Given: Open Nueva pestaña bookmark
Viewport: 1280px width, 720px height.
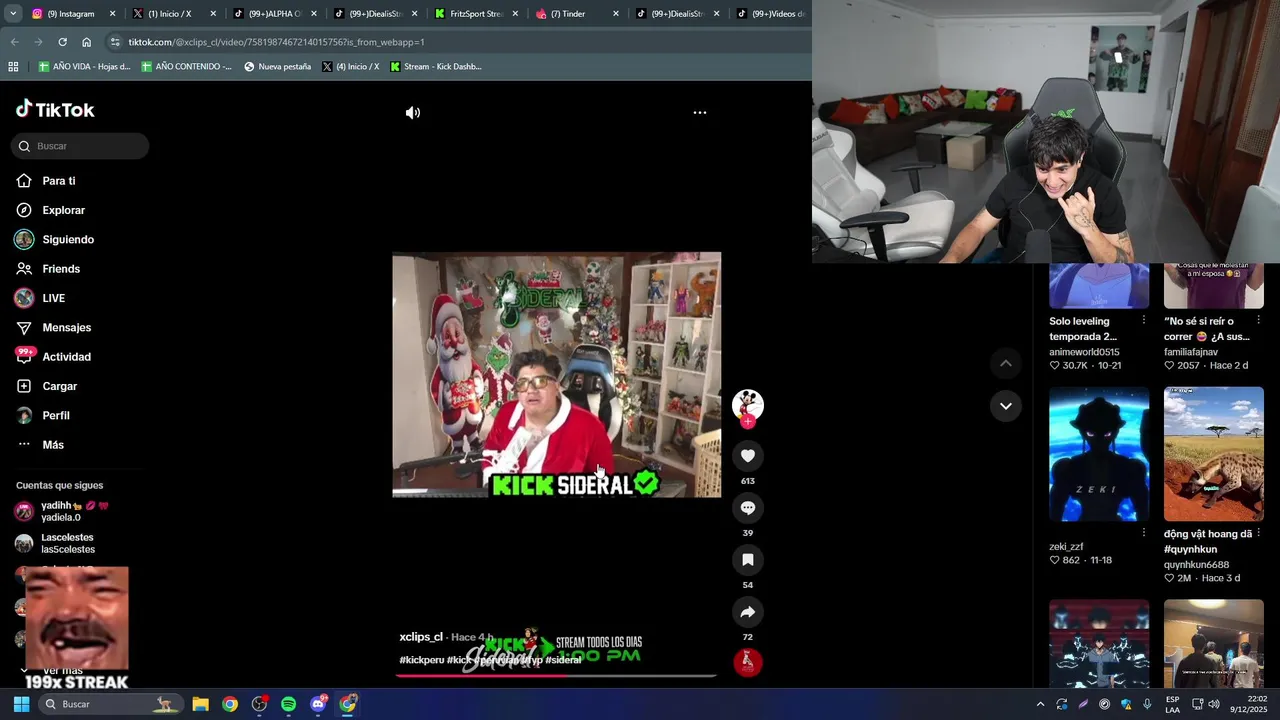Looking at the screenshot, I should (278, 67).
